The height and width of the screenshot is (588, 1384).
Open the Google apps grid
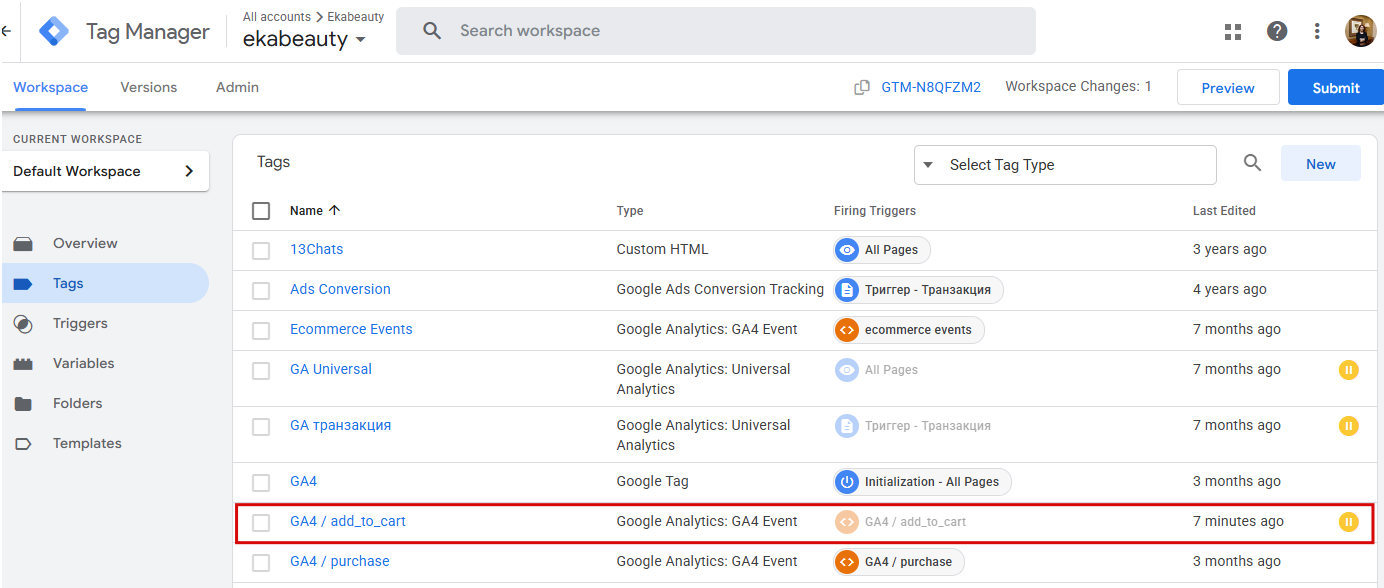click(x=1233, y=31)
